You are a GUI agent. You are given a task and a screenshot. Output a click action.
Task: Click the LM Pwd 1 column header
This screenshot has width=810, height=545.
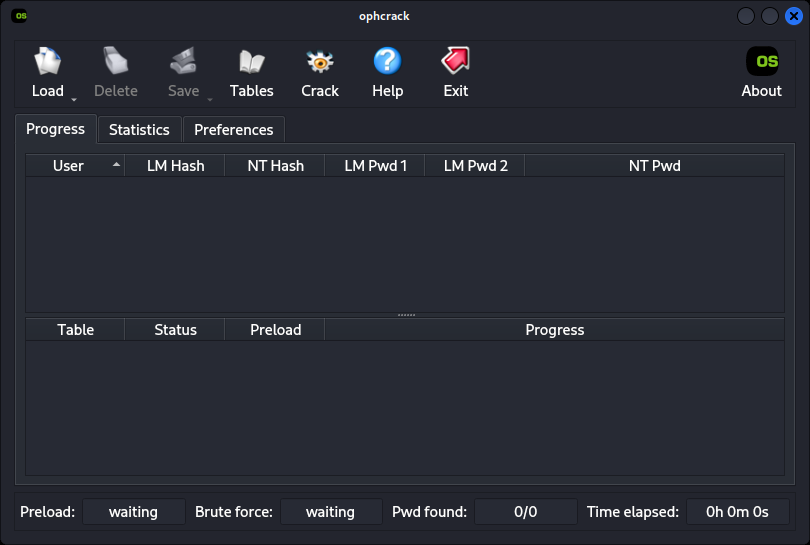coord(376,166)
